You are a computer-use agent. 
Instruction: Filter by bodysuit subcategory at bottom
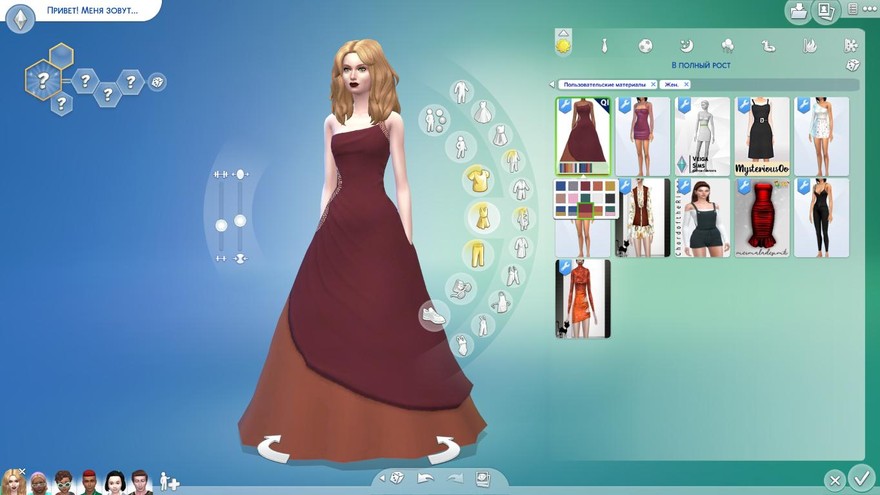[x=462, y=345]
